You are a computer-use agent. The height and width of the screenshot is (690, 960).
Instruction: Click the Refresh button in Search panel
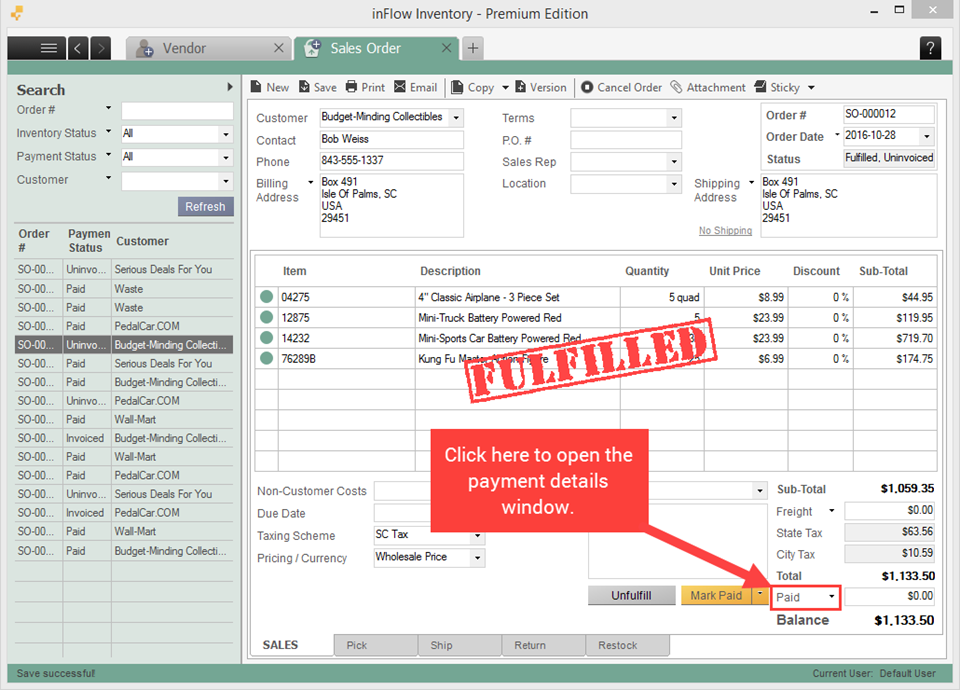pyautogui.click(x=205, y=206)
